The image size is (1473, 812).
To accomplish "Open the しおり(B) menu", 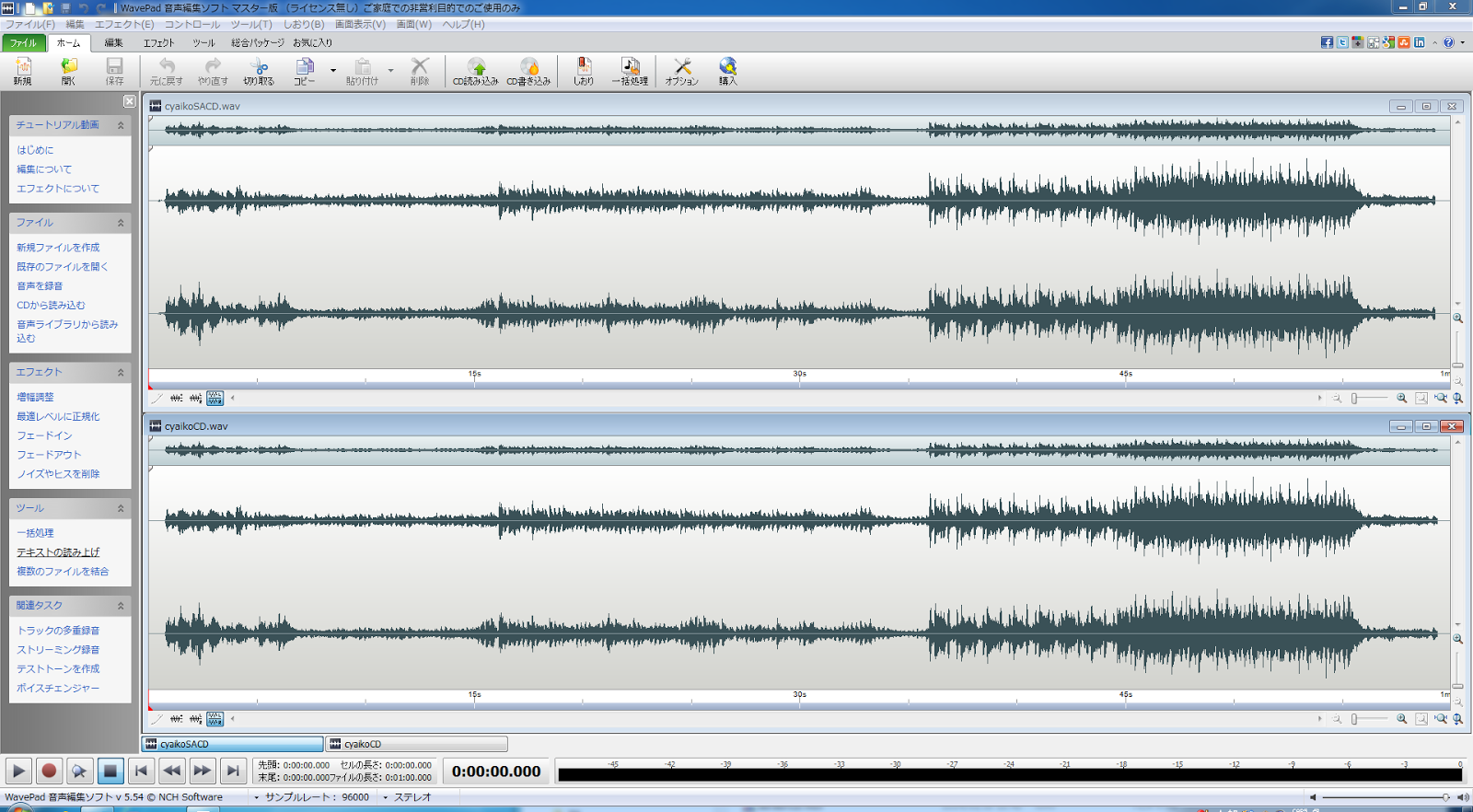I will tap(304, 24).
